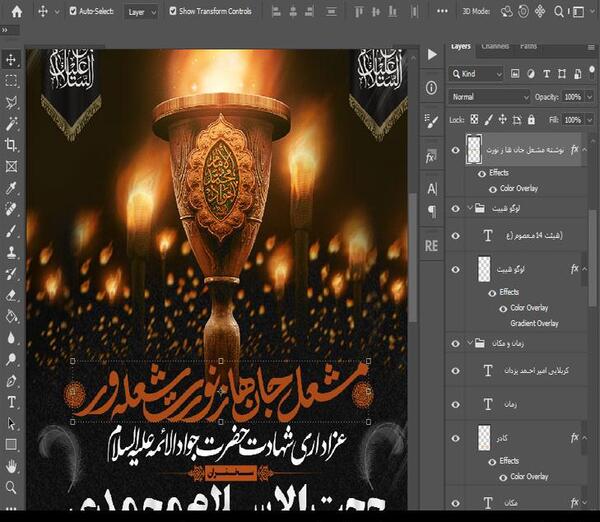The height and width of the screenshot is (522, 600).
Task: Collapse effects of the کادر layer
Action: tap(585, 438)
